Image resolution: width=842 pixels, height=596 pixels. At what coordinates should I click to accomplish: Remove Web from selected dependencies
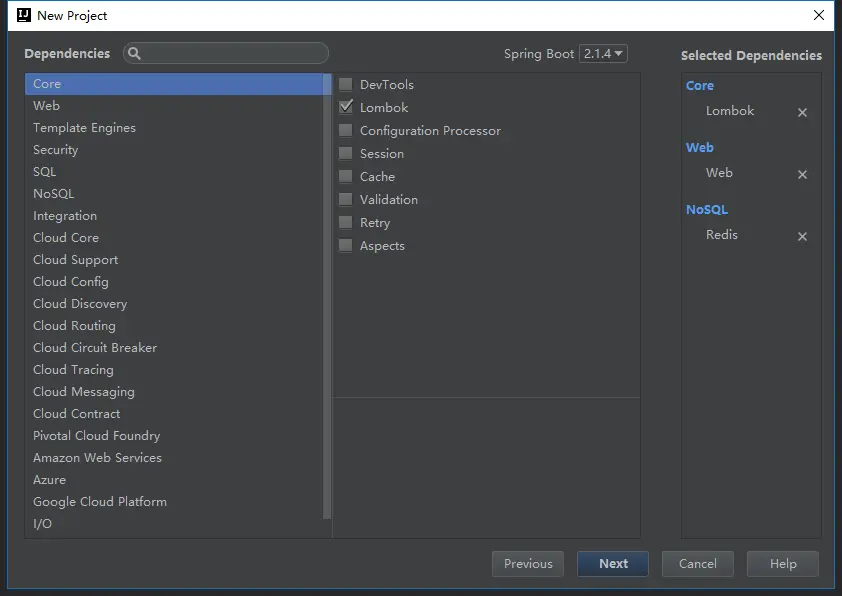pos(802,175)
